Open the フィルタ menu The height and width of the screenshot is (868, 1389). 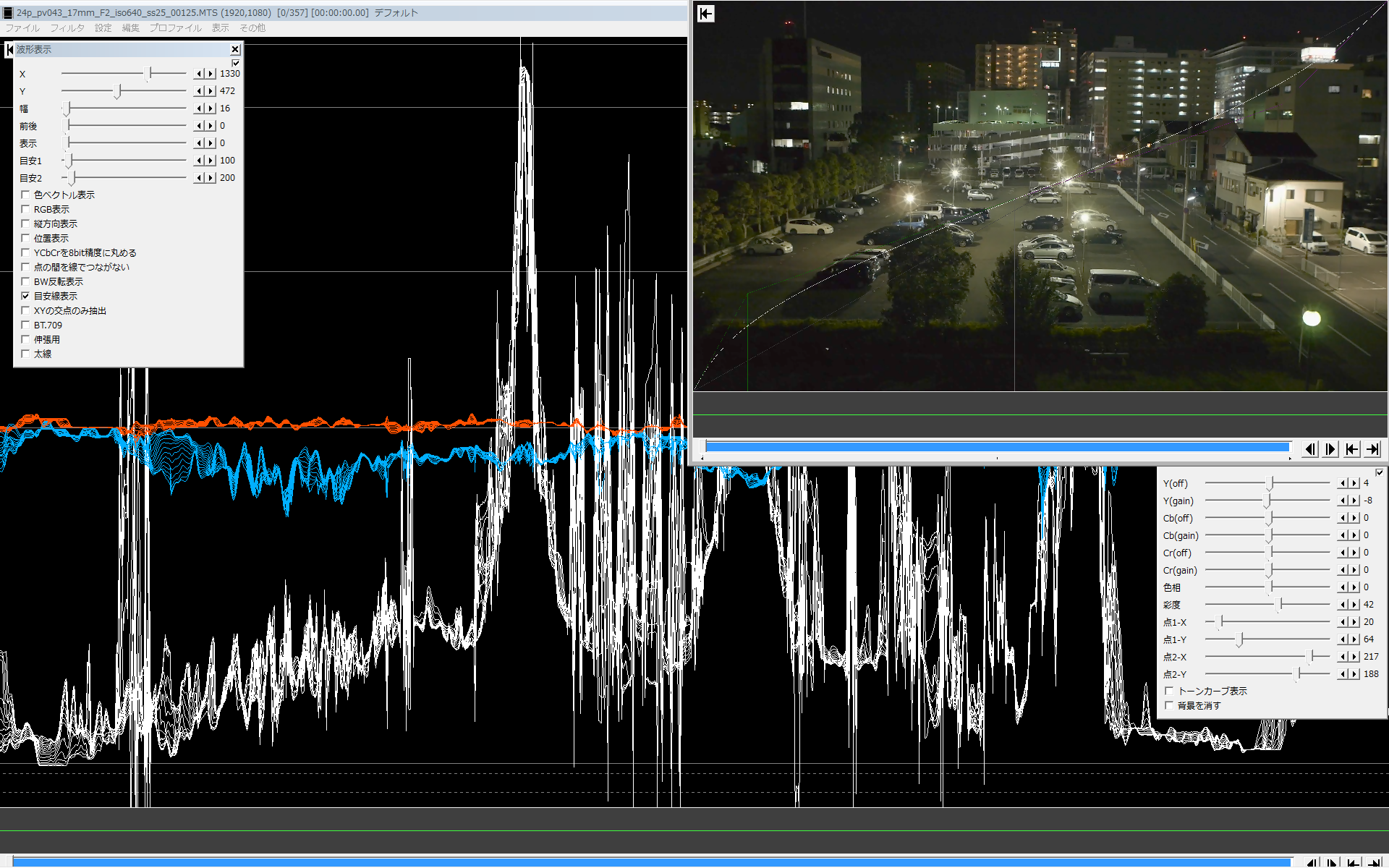(67, 27)
